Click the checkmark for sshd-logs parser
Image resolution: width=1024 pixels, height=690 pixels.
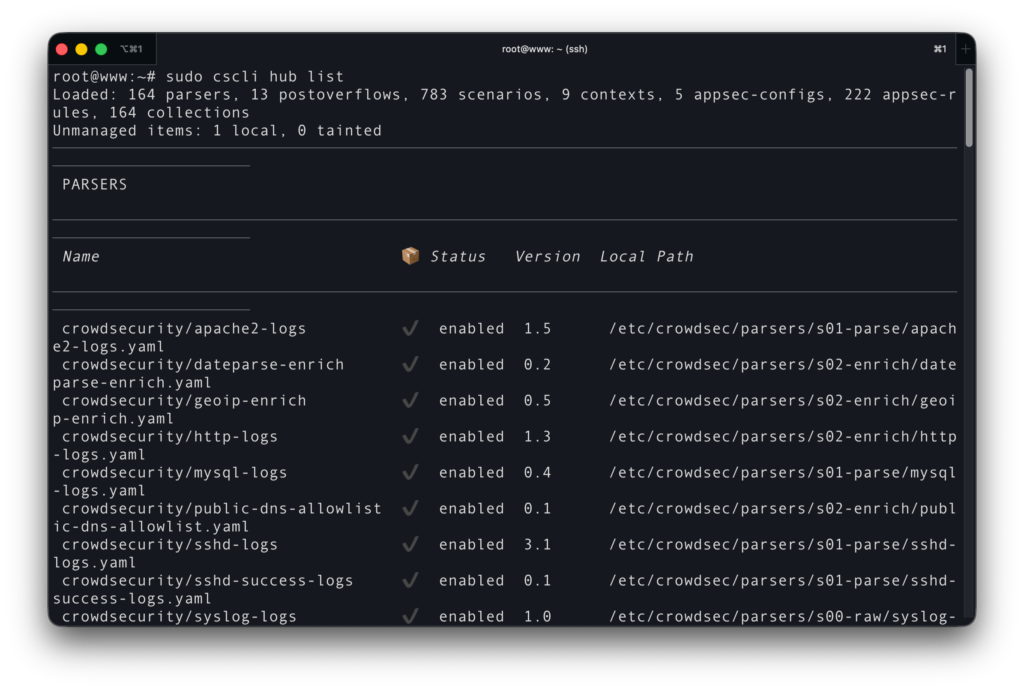click(410, 543)
